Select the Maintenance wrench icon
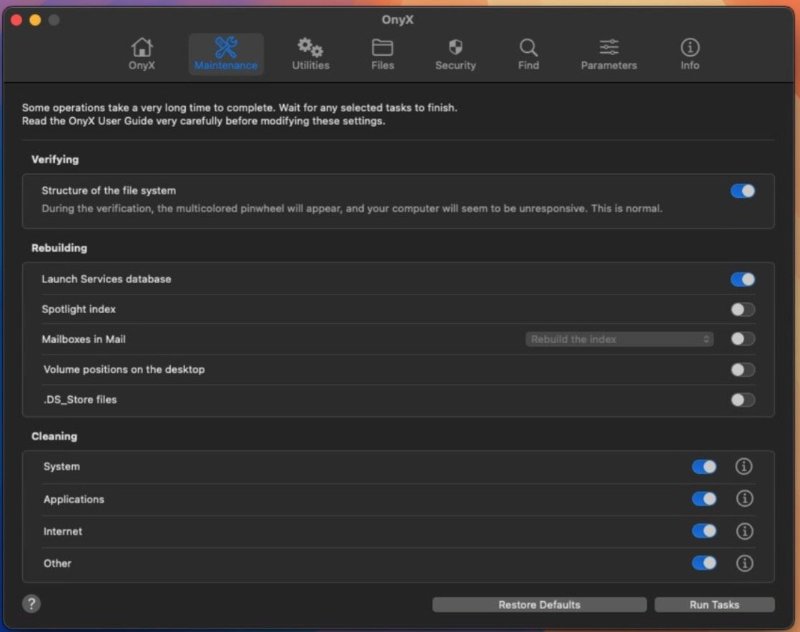 click(x=225, y=48)
